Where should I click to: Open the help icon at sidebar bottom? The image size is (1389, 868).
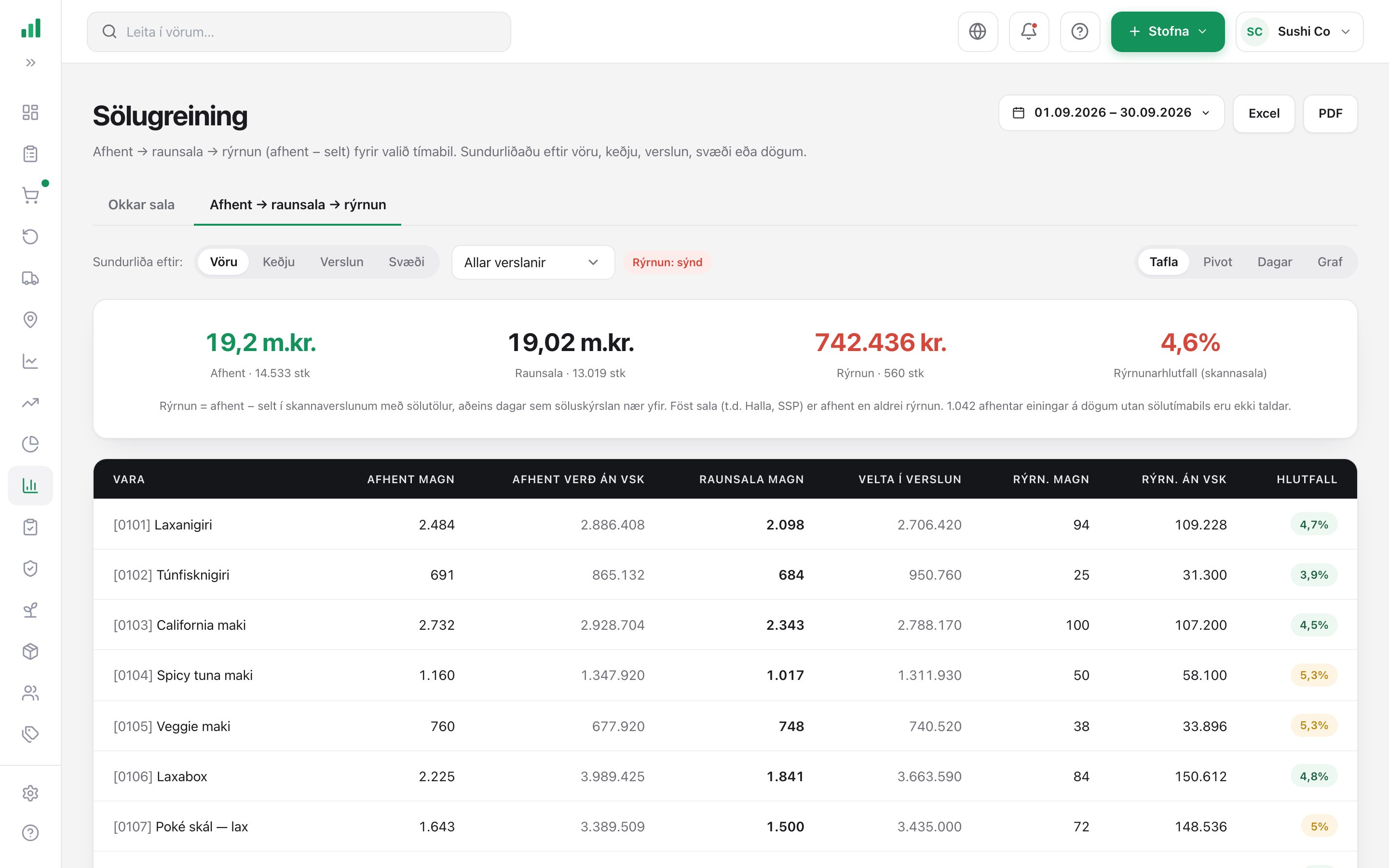[30, 832]
